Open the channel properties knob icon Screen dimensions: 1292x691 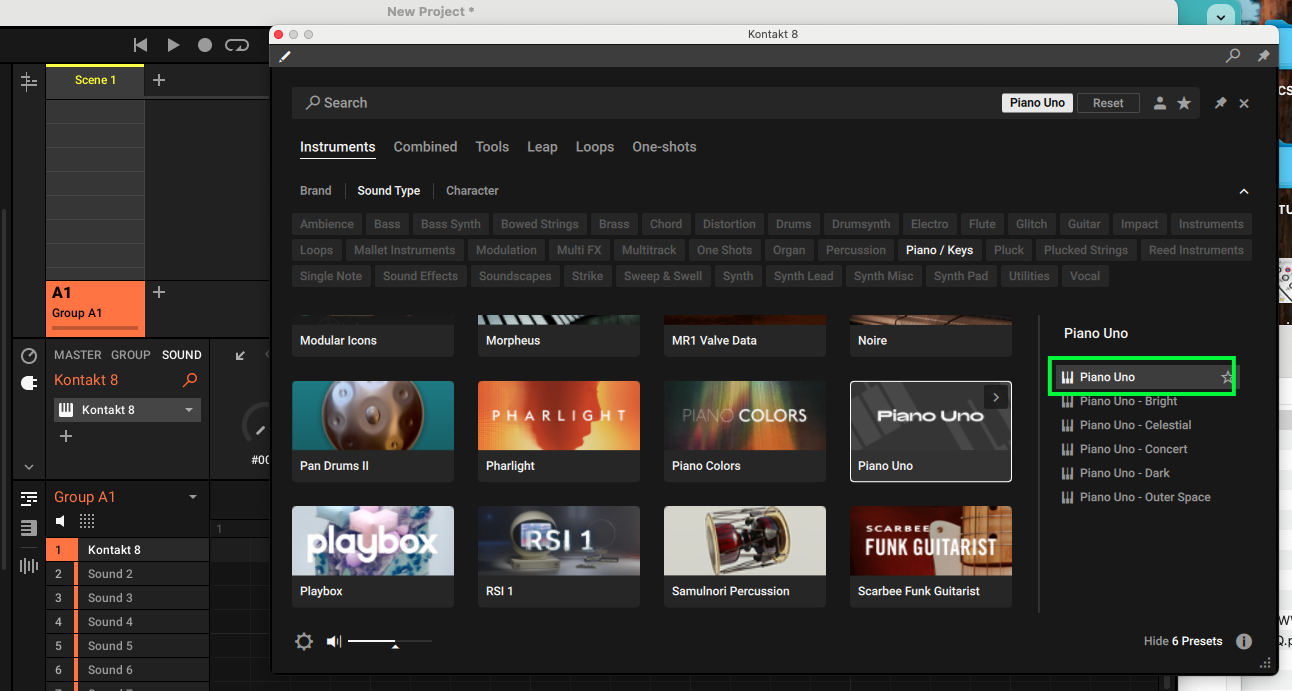tap(29, 356)
